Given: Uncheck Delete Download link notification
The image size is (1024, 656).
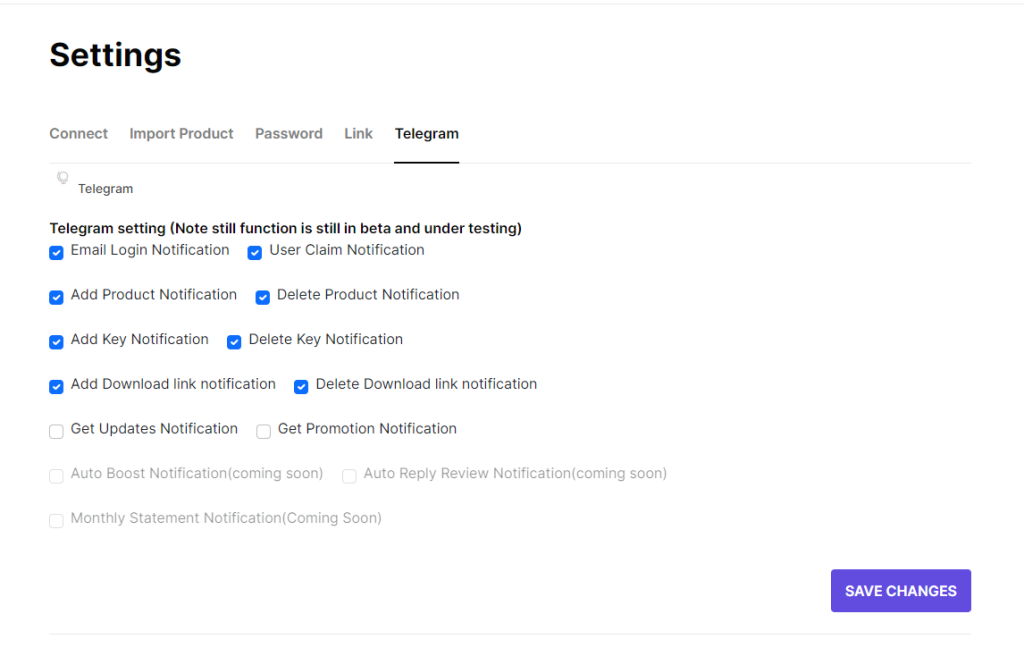Looking at the screenshot, I should tap(301, 387).
